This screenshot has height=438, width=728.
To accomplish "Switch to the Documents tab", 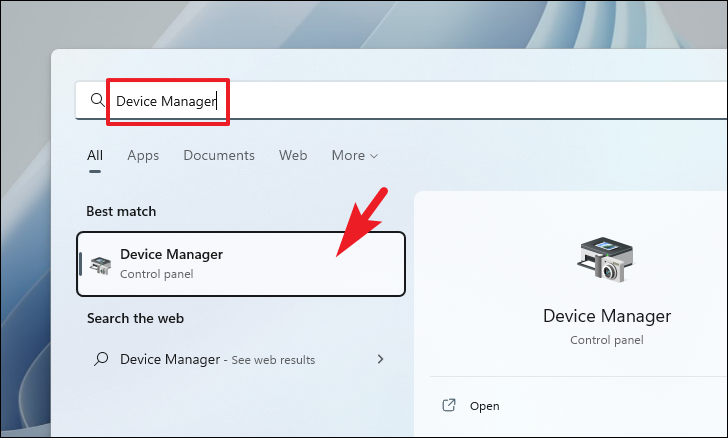I will click(x=219, y=155).
